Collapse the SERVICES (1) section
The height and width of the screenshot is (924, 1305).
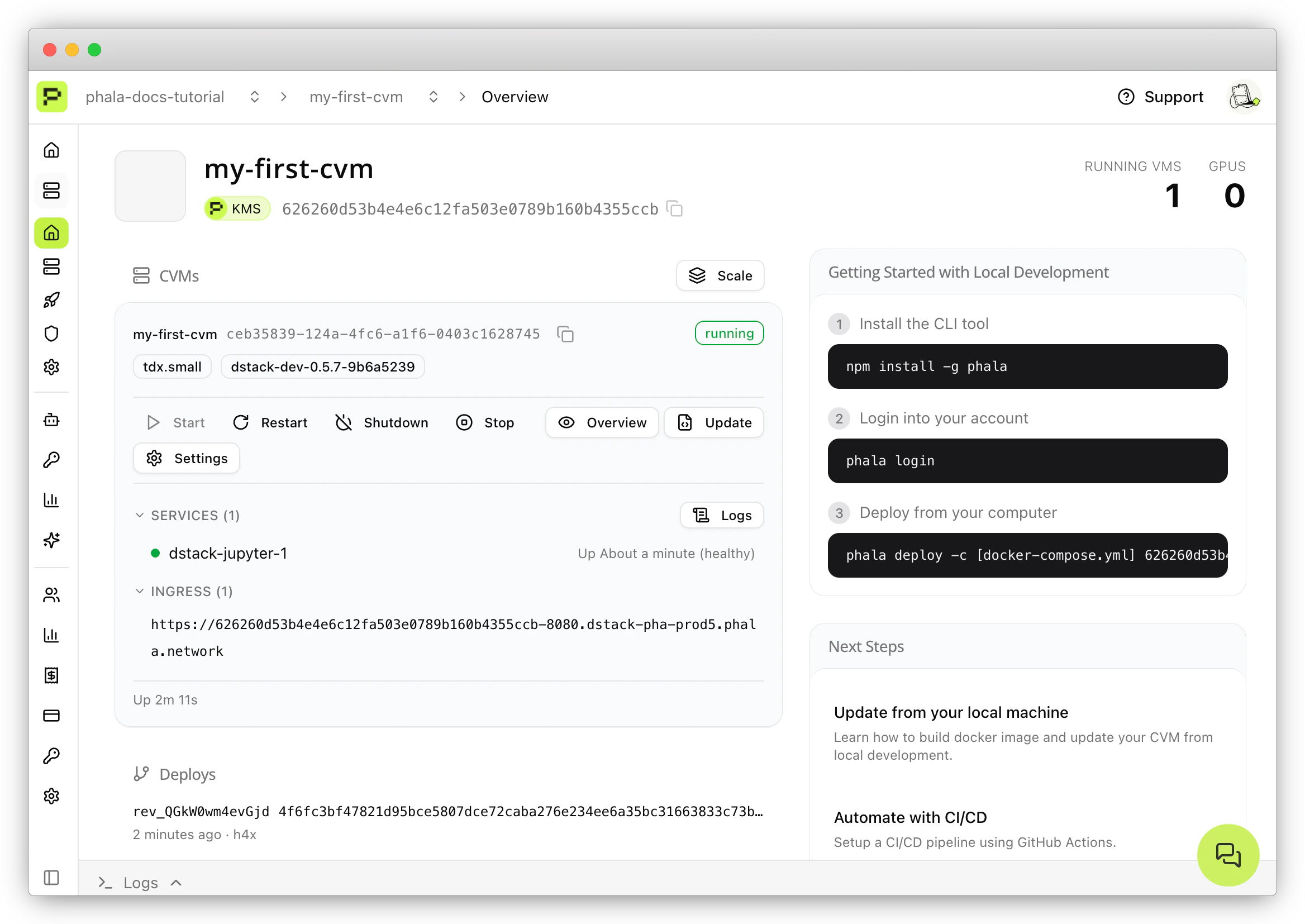pyautogui.click(x=139, y=515)
